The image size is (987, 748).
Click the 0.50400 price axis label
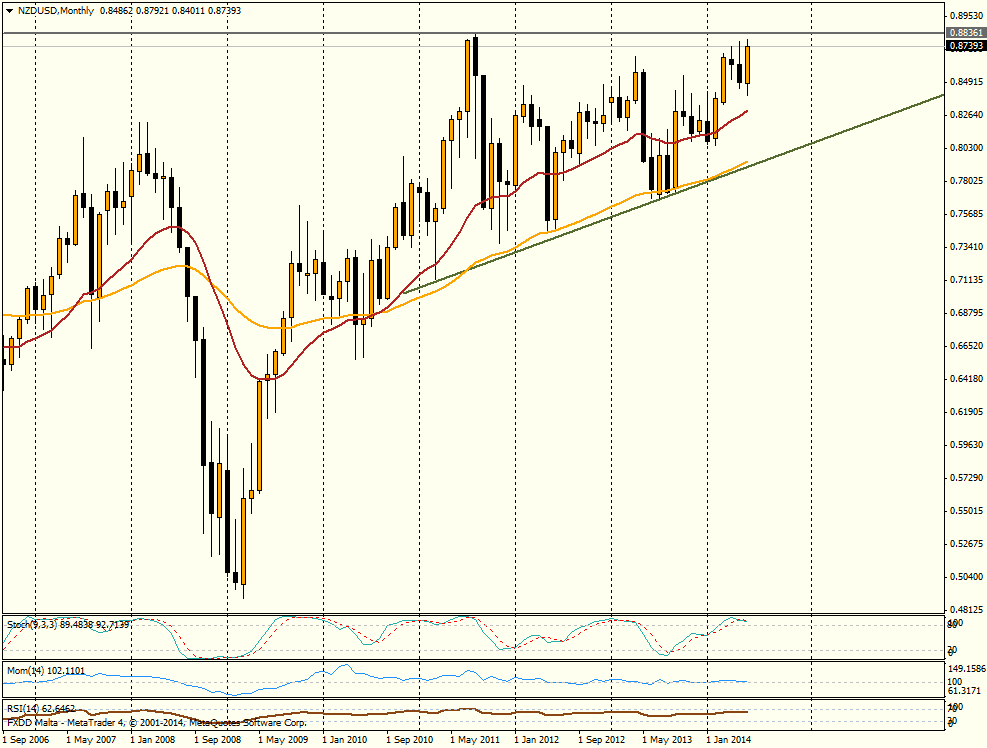click(x=964, y=576)
